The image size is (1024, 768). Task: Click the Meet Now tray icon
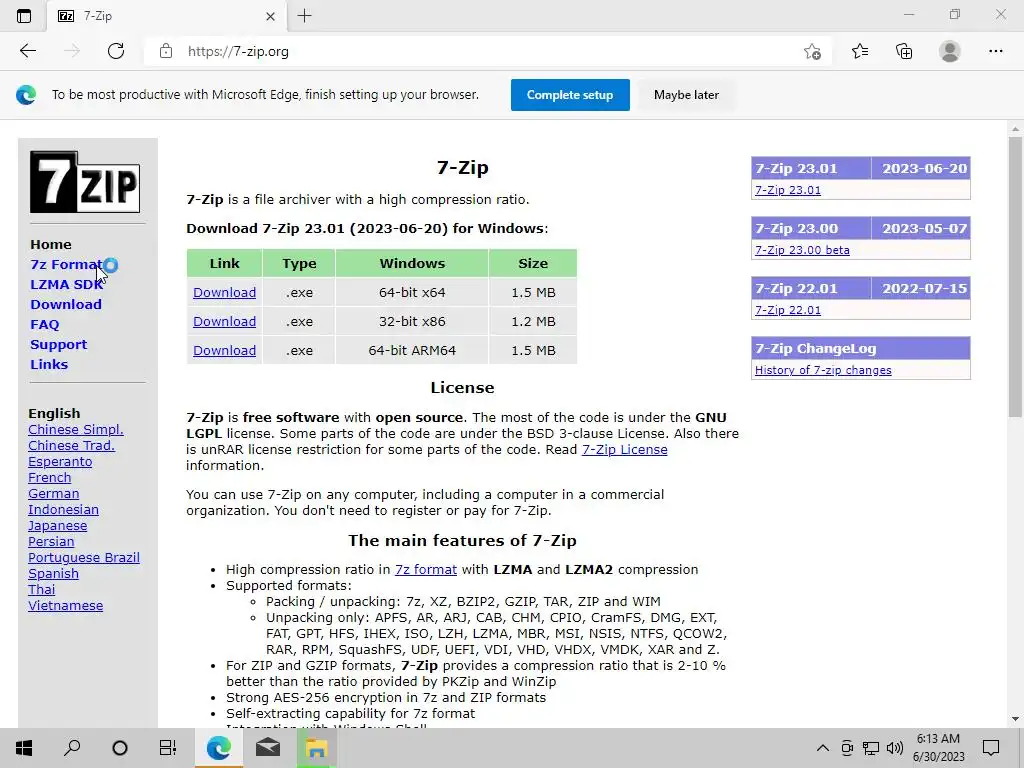pos(847,748)
